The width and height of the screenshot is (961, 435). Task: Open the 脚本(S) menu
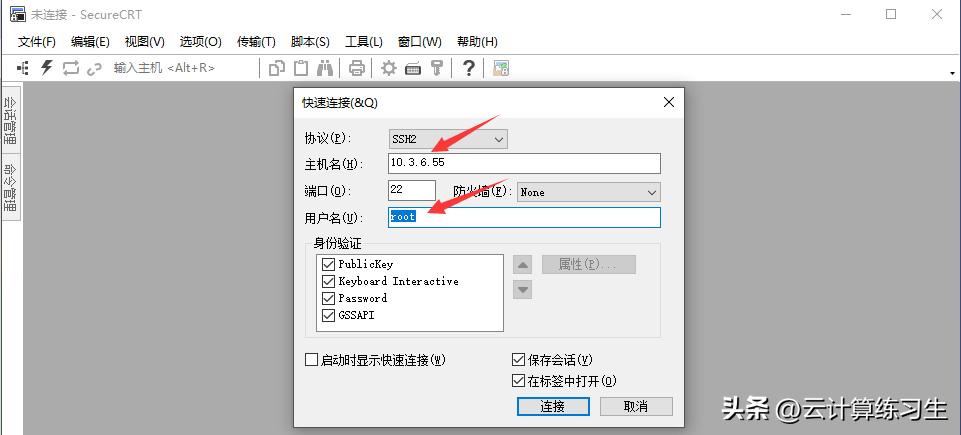310,42
